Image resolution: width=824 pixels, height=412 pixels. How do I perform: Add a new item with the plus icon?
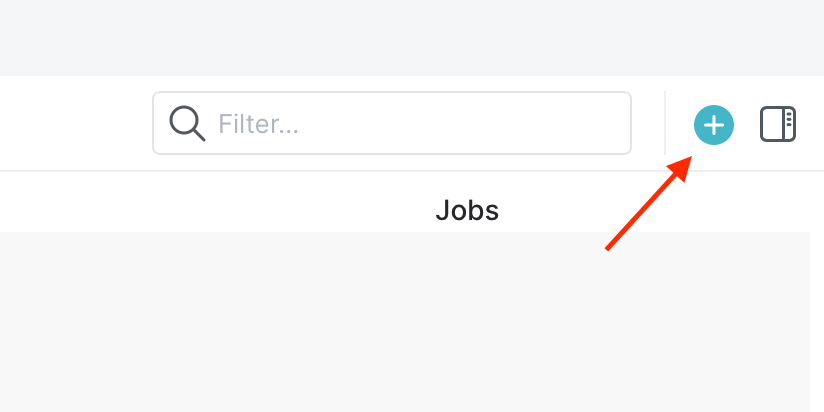714,125
